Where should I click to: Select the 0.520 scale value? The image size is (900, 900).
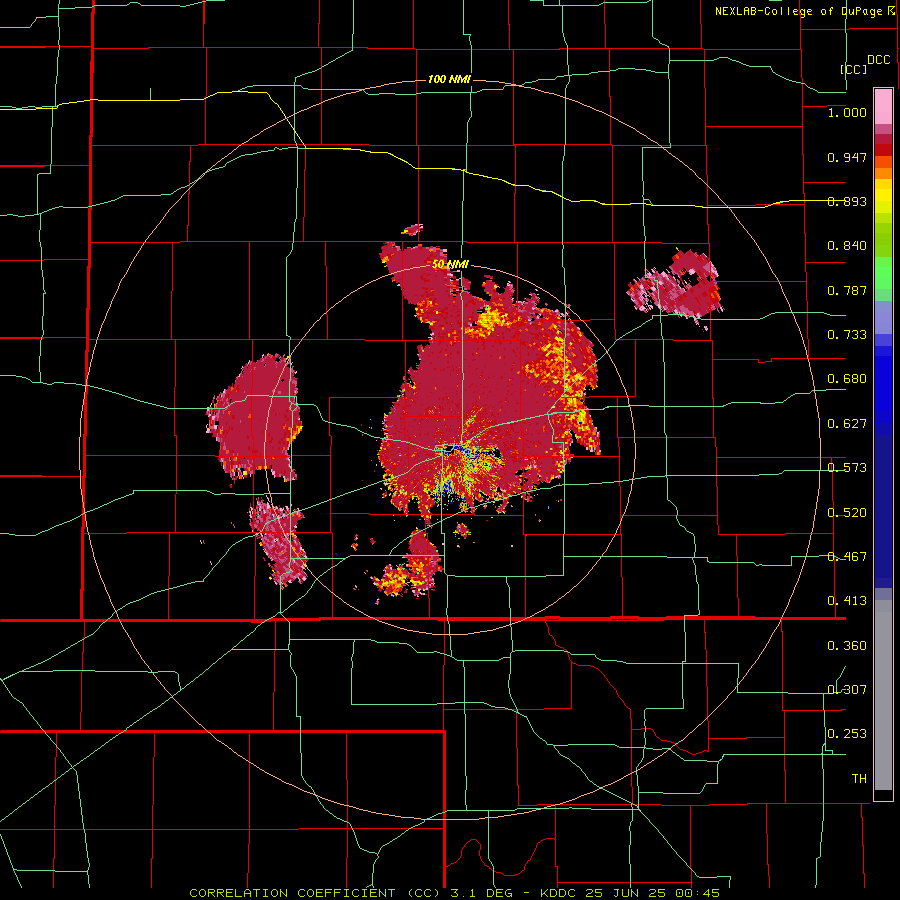coord(847,513)
